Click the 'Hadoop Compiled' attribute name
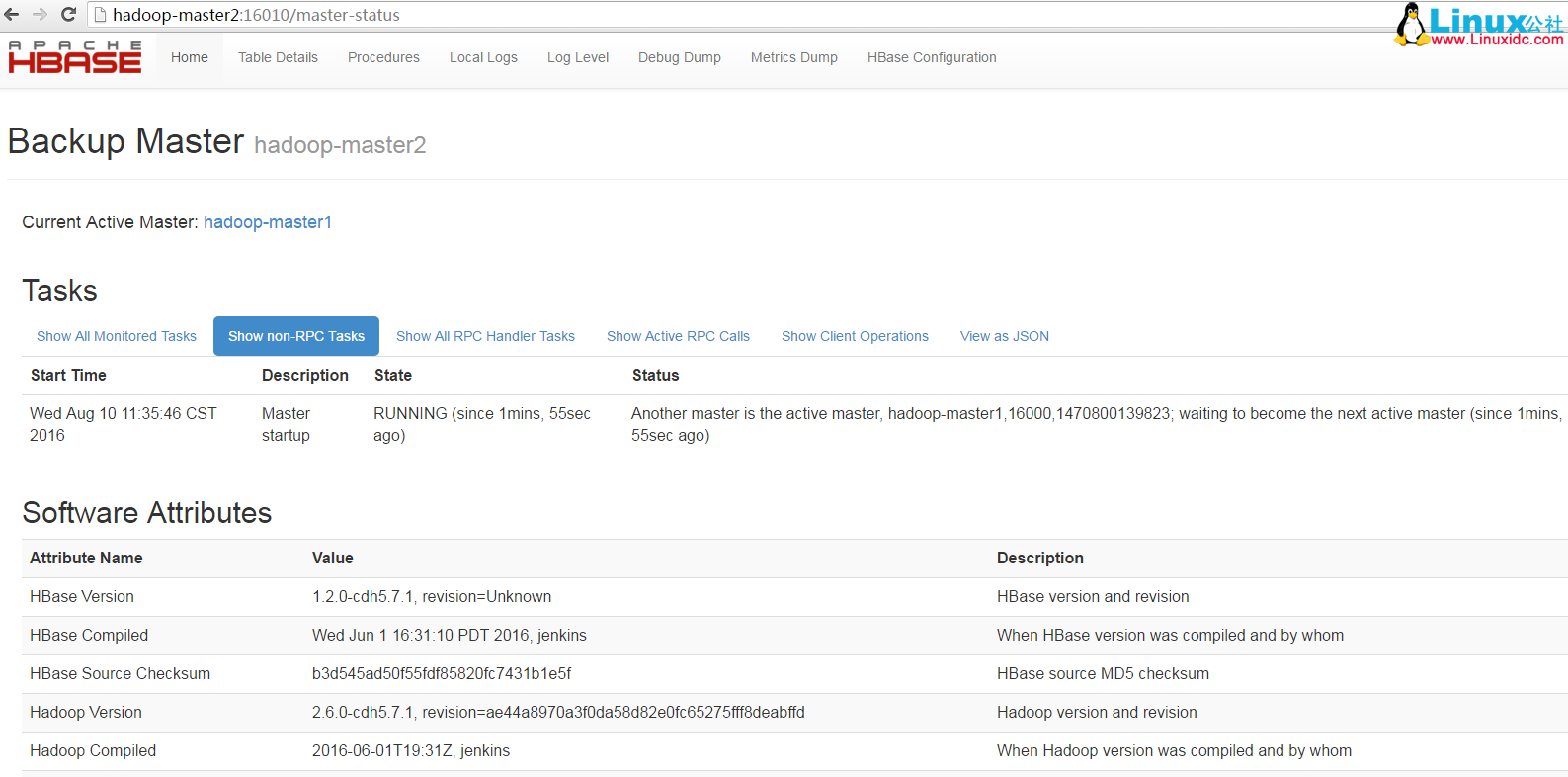This screenshot has width=1568, height=777. pos(93,750)
